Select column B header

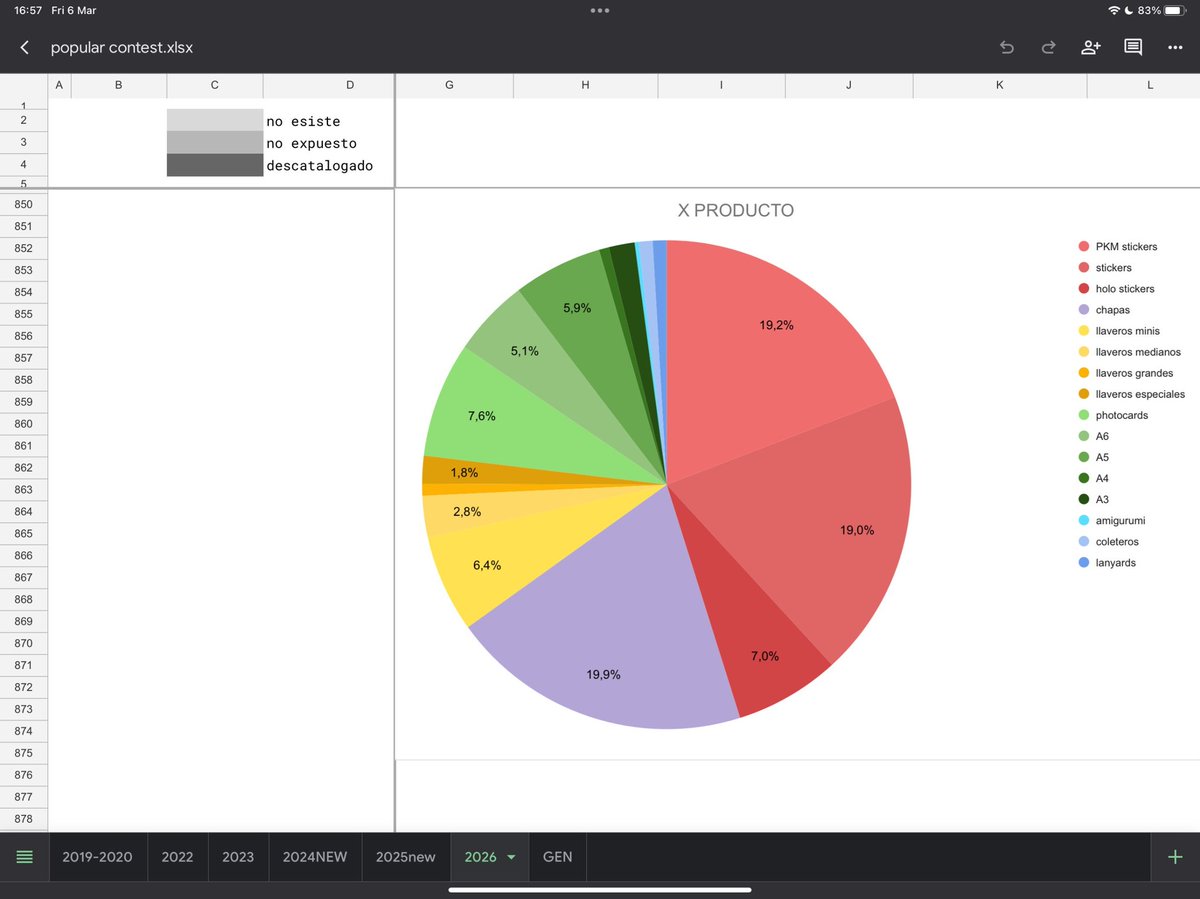[x=119, y=85]
